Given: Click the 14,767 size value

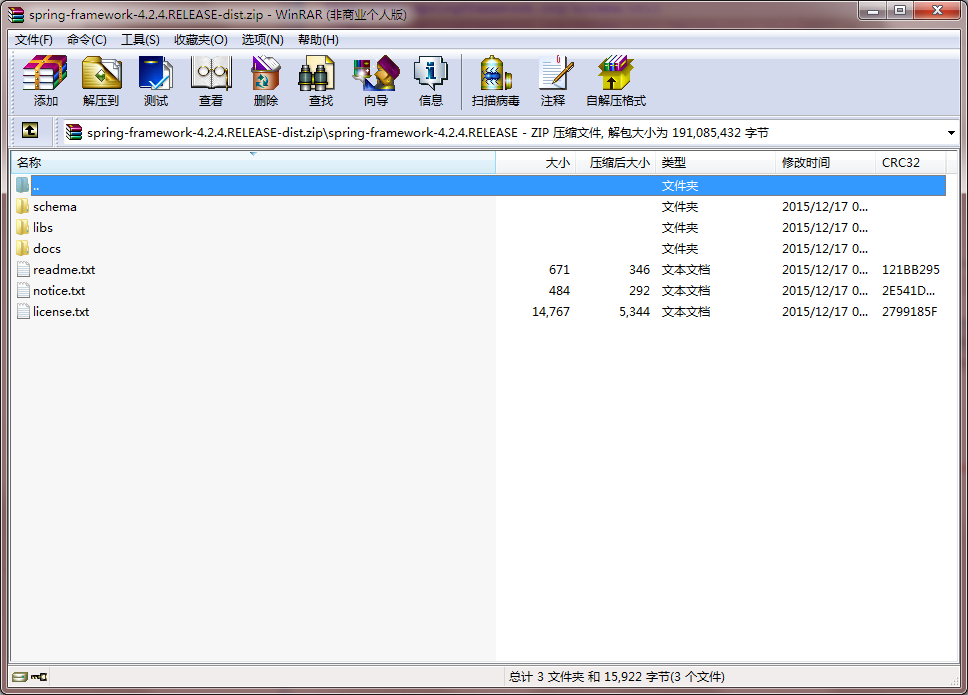Looking at the screenshot, I should point(551,312).
